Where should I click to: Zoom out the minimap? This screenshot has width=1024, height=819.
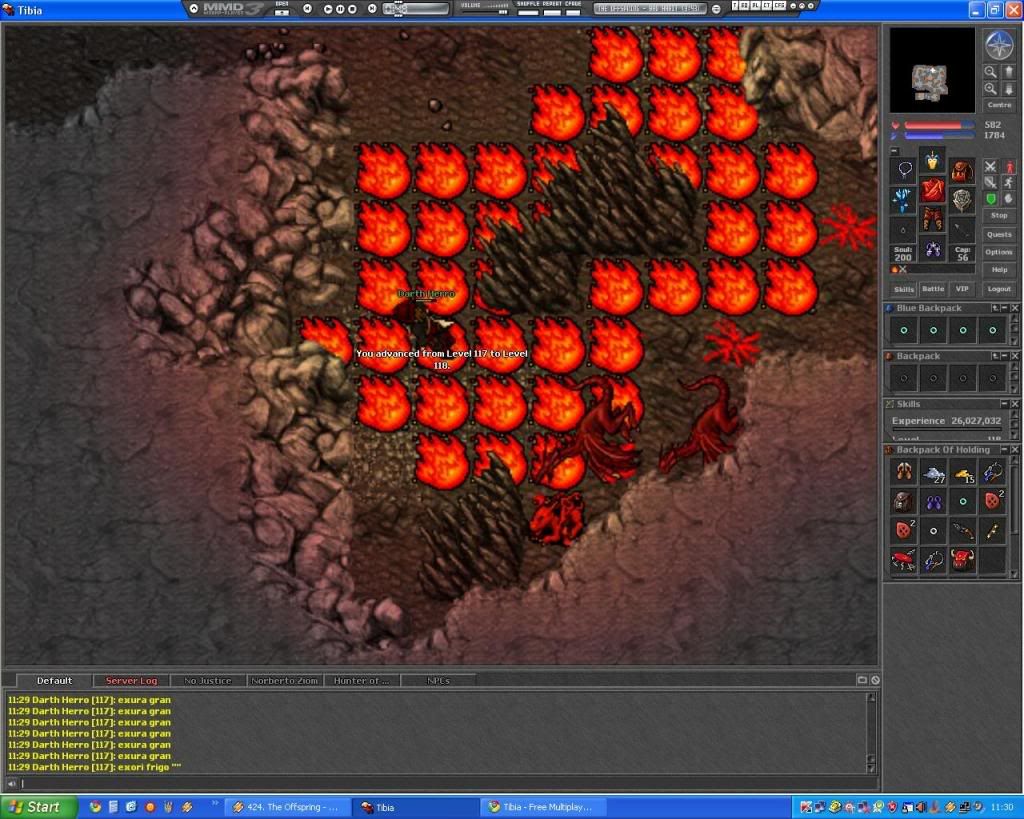[991, 72]
